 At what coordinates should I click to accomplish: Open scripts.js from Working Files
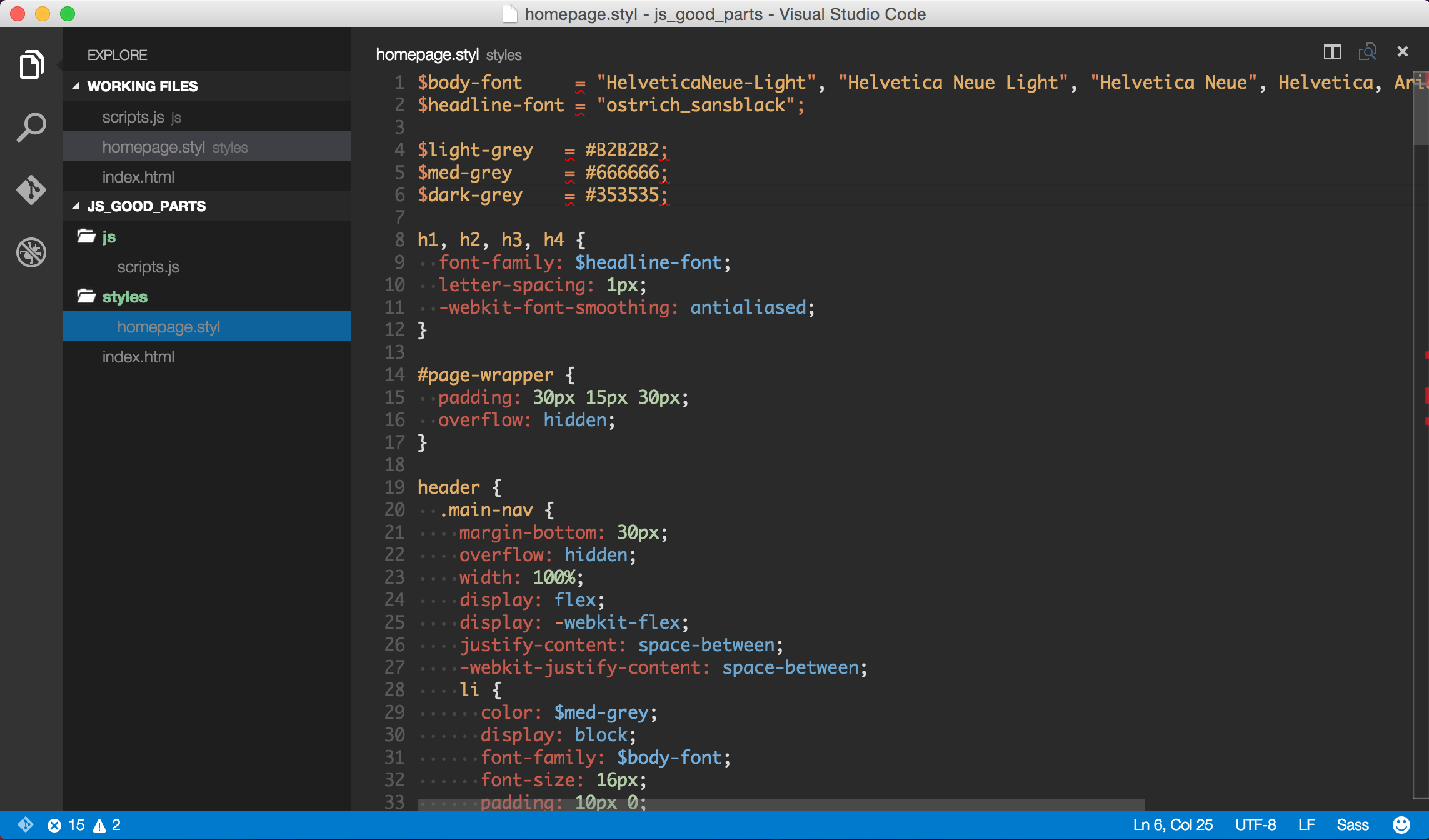tap(133, 117)
